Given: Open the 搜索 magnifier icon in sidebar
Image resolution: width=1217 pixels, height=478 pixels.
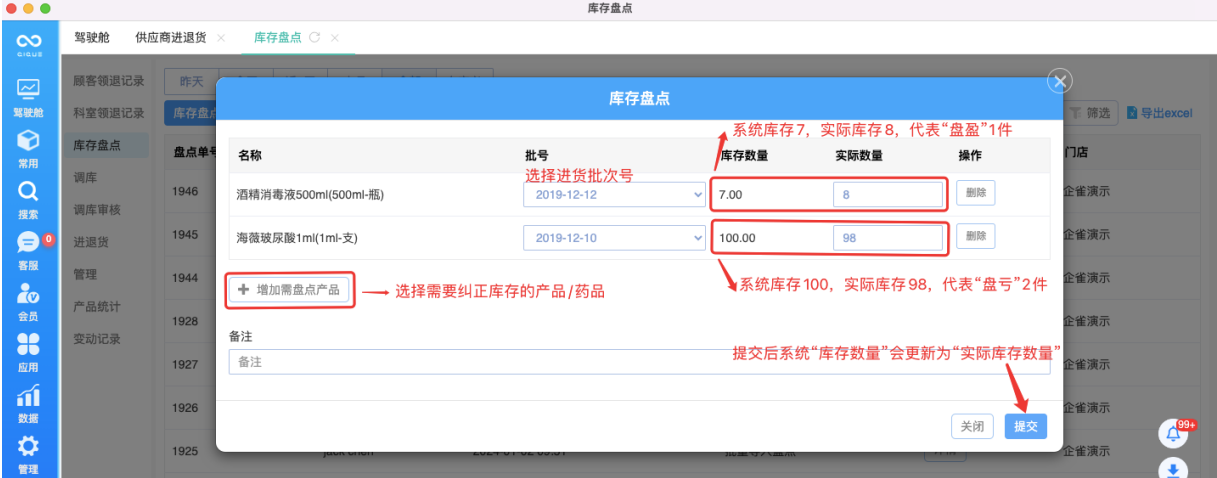Looking at the screenshot, I should [28, 191].
